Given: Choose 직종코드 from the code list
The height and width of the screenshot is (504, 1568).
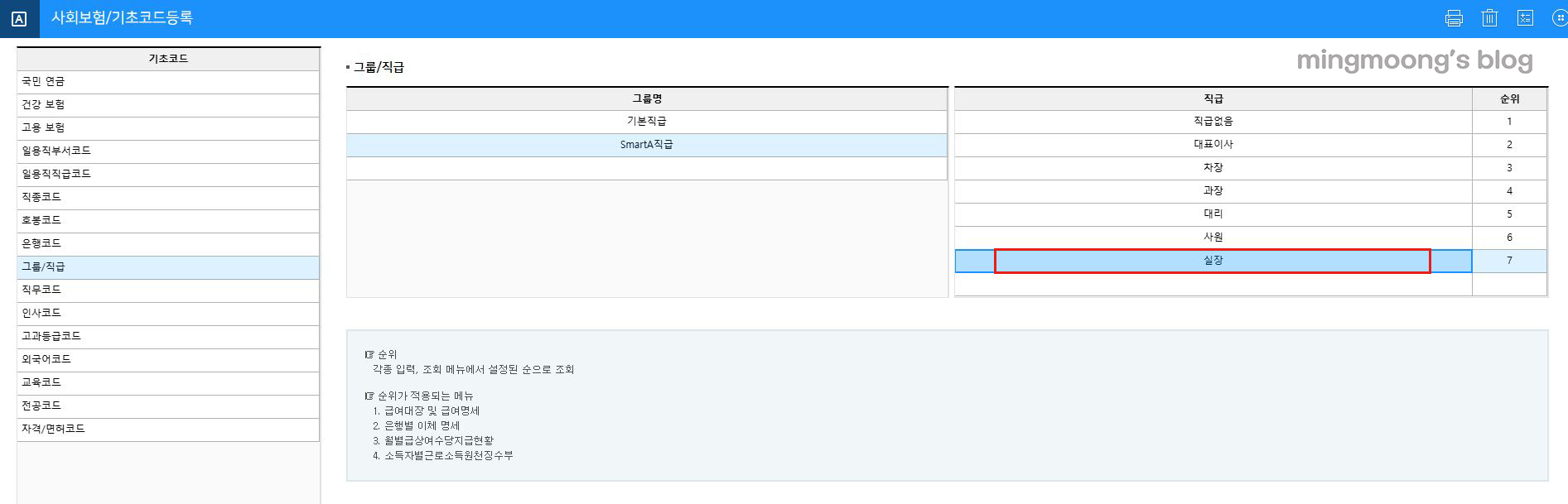Looking at the screenshot, I should pos(168,198).
